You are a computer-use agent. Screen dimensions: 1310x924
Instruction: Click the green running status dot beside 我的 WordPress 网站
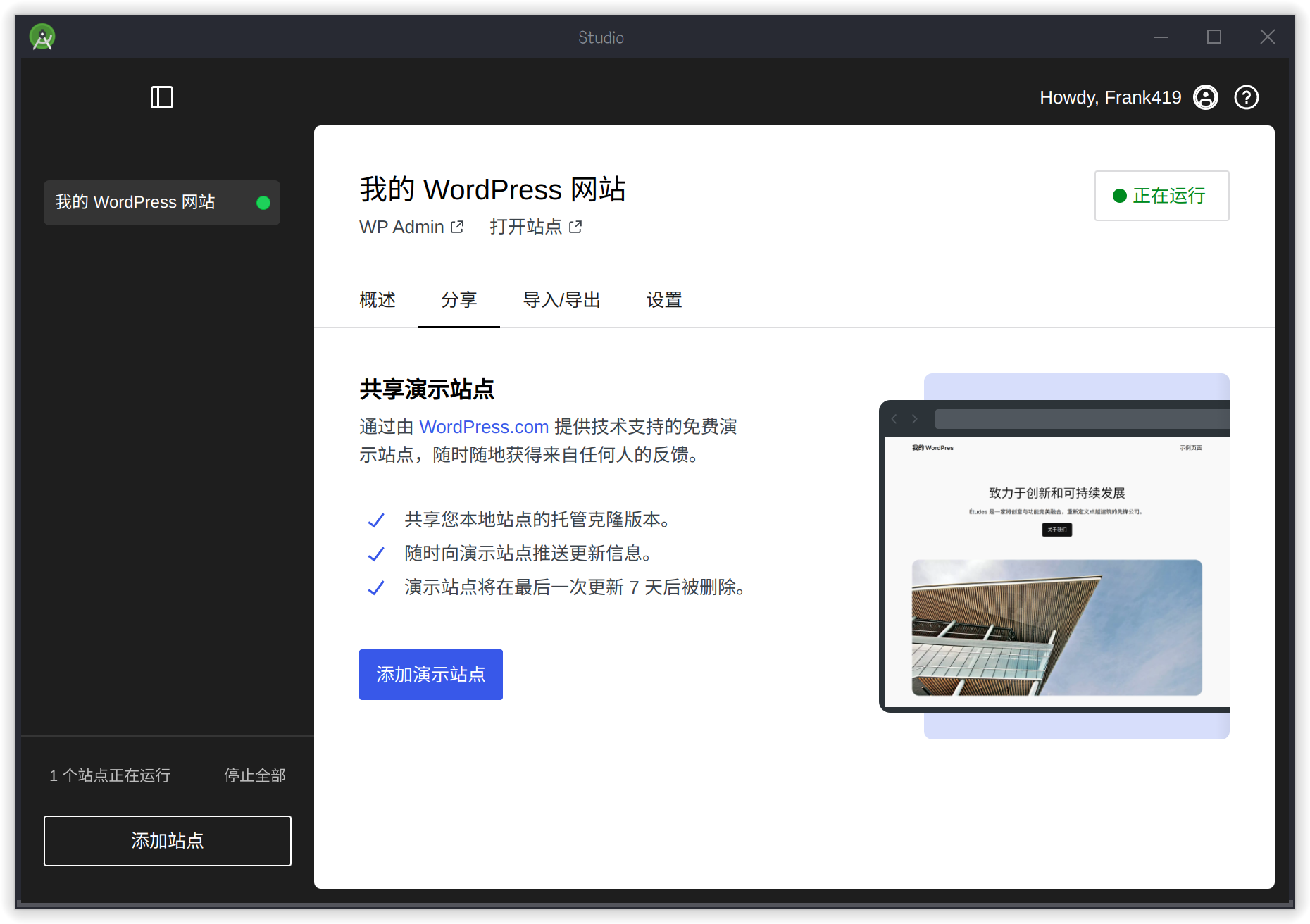pyautogui.click(x=263, y=203)
